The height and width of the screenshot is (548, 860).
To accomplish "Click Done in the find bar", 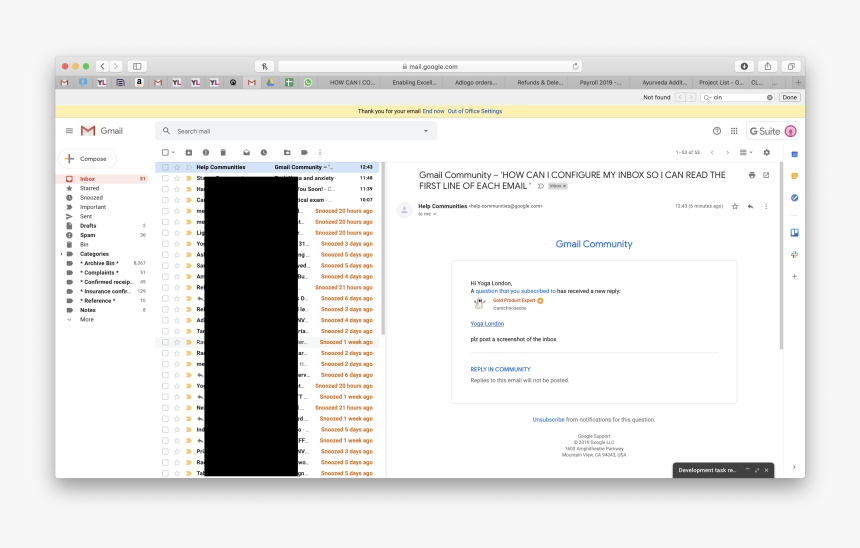I will click(x=790, y=97).
